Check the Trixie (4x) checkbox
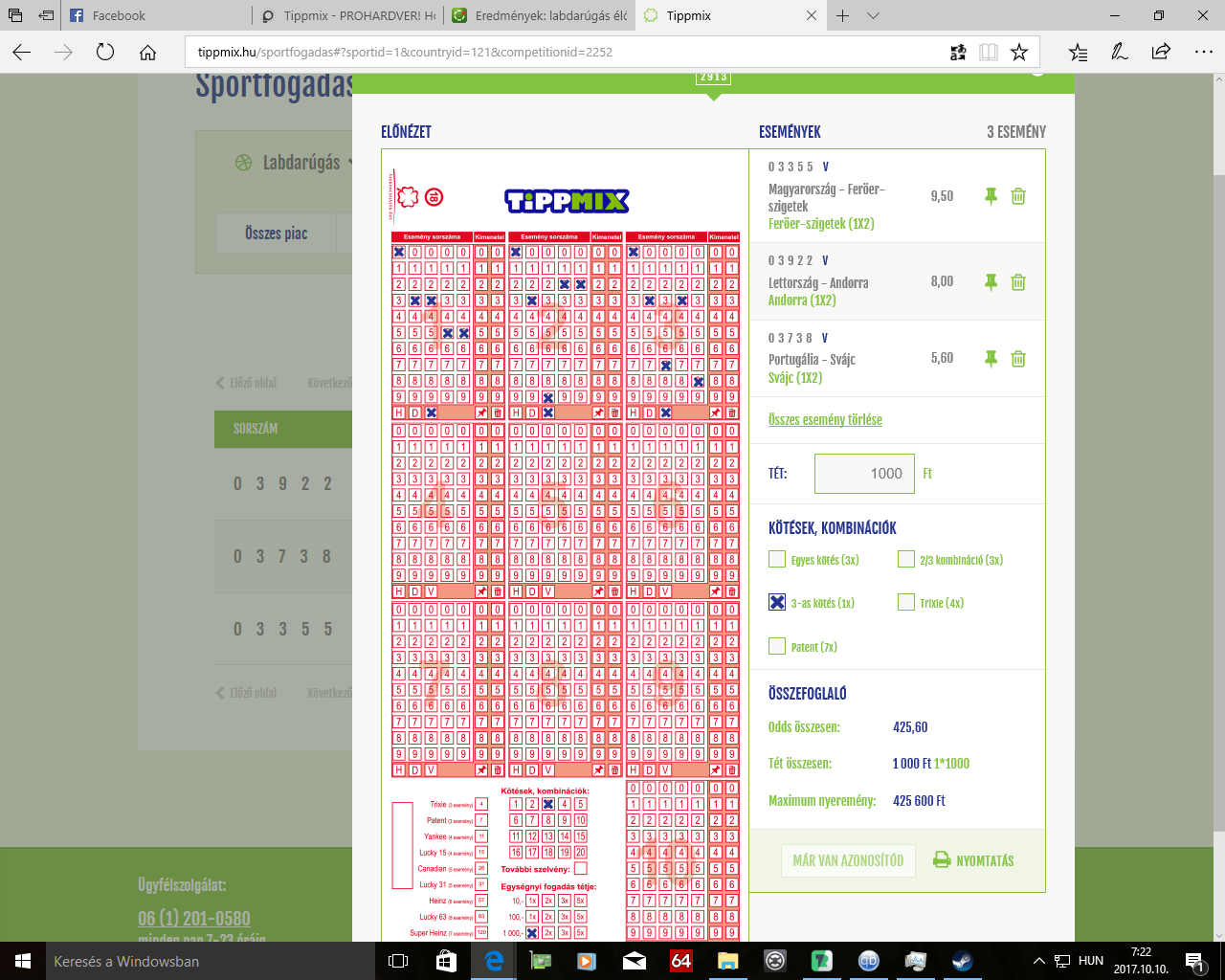This screenshot has height=980, width=1225. (905, 602)
